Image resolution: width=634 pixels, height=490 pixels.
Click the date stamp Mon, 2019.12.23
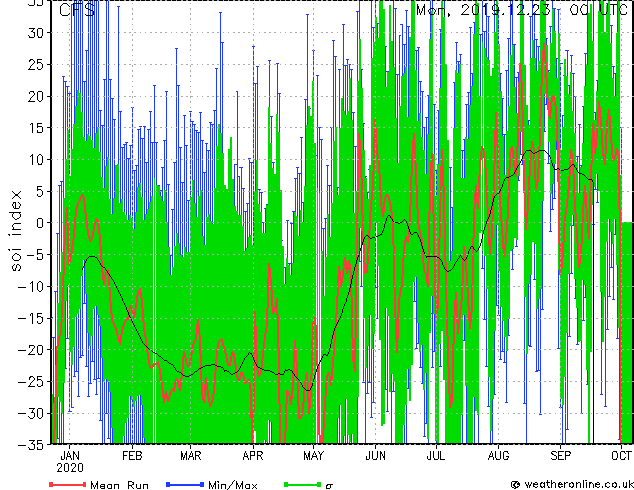tap(483, 9)
